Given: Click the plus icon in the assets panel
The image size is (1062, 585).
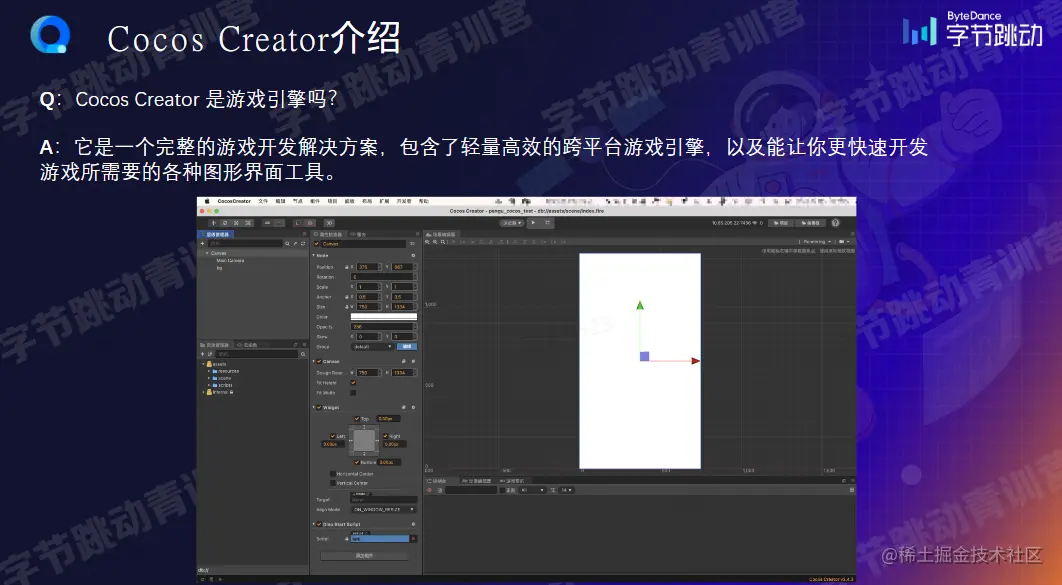Looking at the screenshot, I should [203, 354].
